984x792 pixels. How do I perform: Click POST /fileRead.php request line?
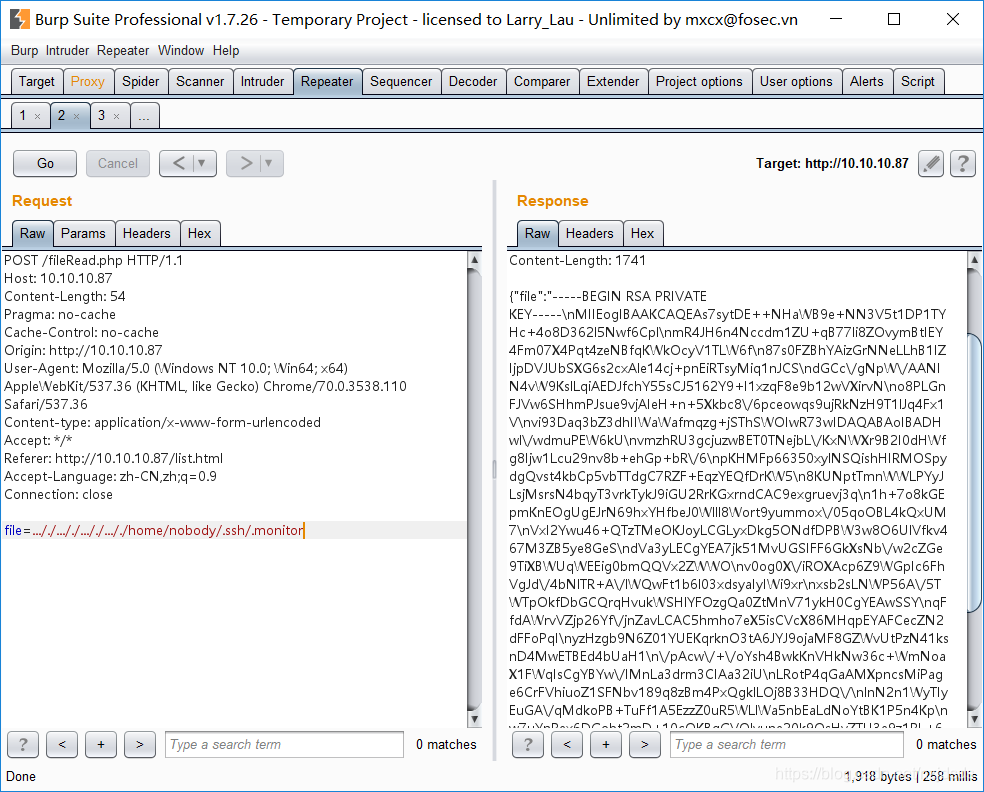(94, 260)
